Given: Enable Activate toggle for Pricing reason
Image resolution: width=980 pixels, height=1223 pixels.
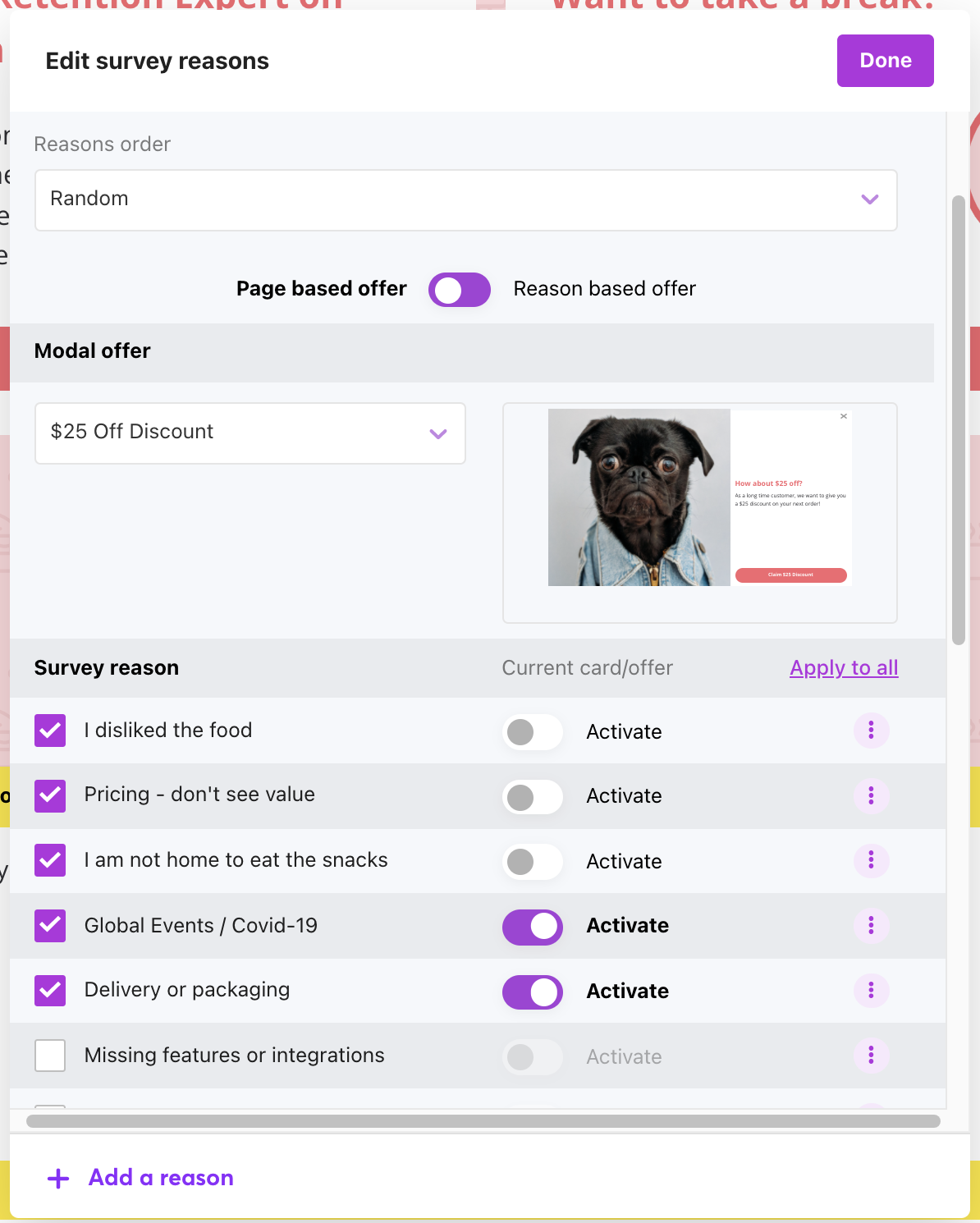Looking at the screenshot, I should 533,796.
